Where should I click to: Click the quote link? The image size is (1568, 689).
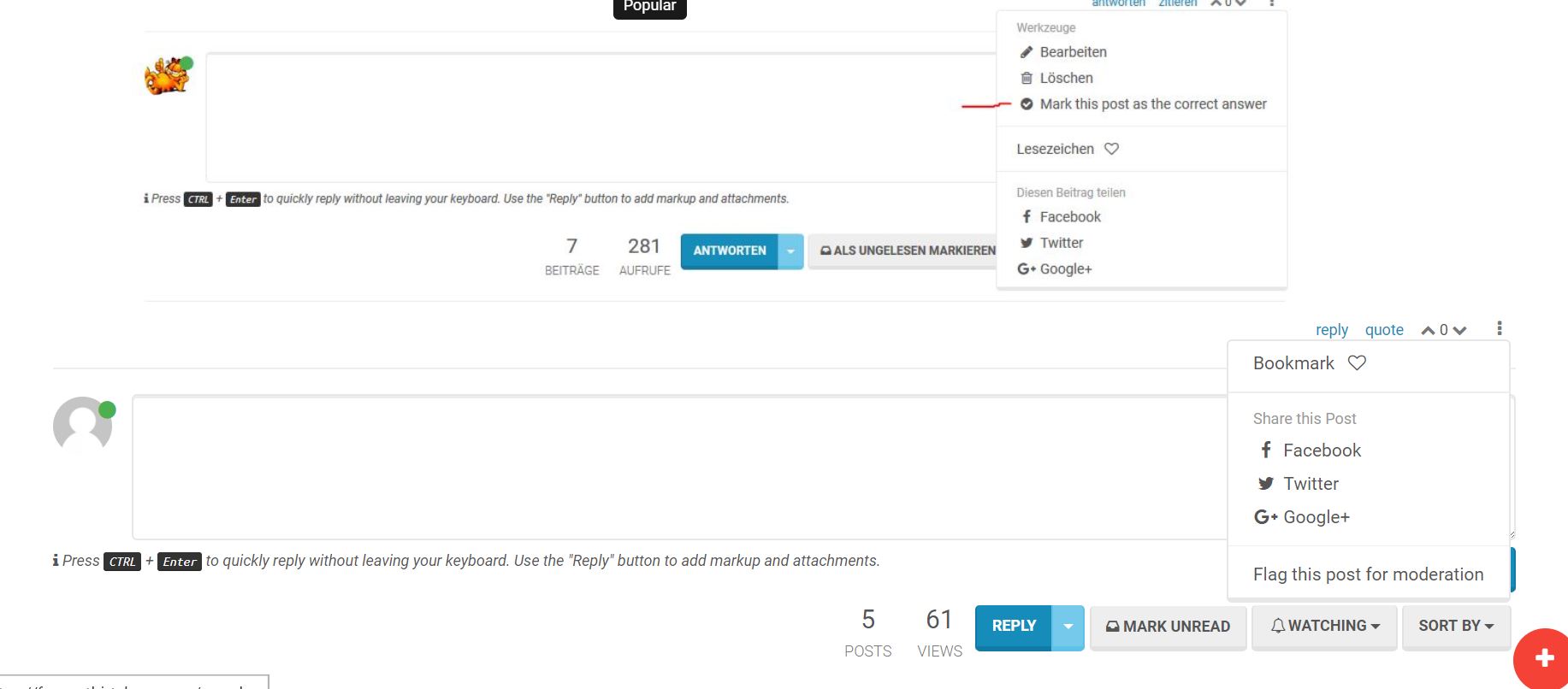click(1383, 330)
